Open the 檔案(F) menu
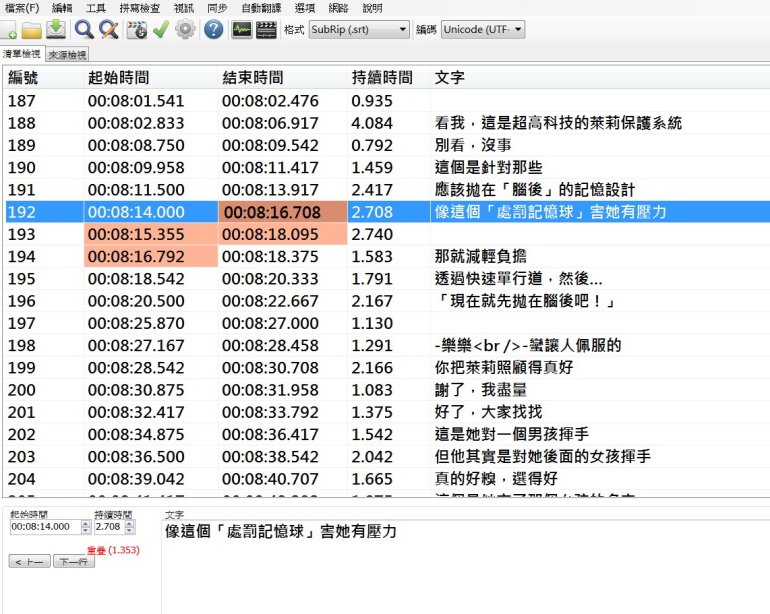 pos(22,8)
